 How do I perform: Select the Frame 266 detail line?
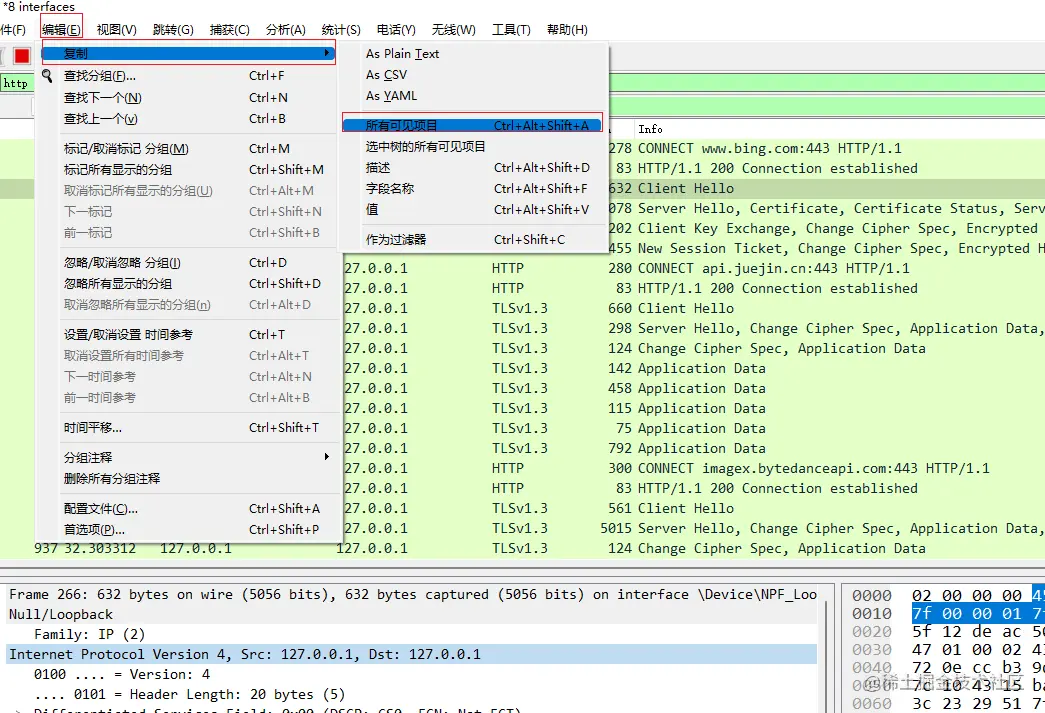[412, 594]
